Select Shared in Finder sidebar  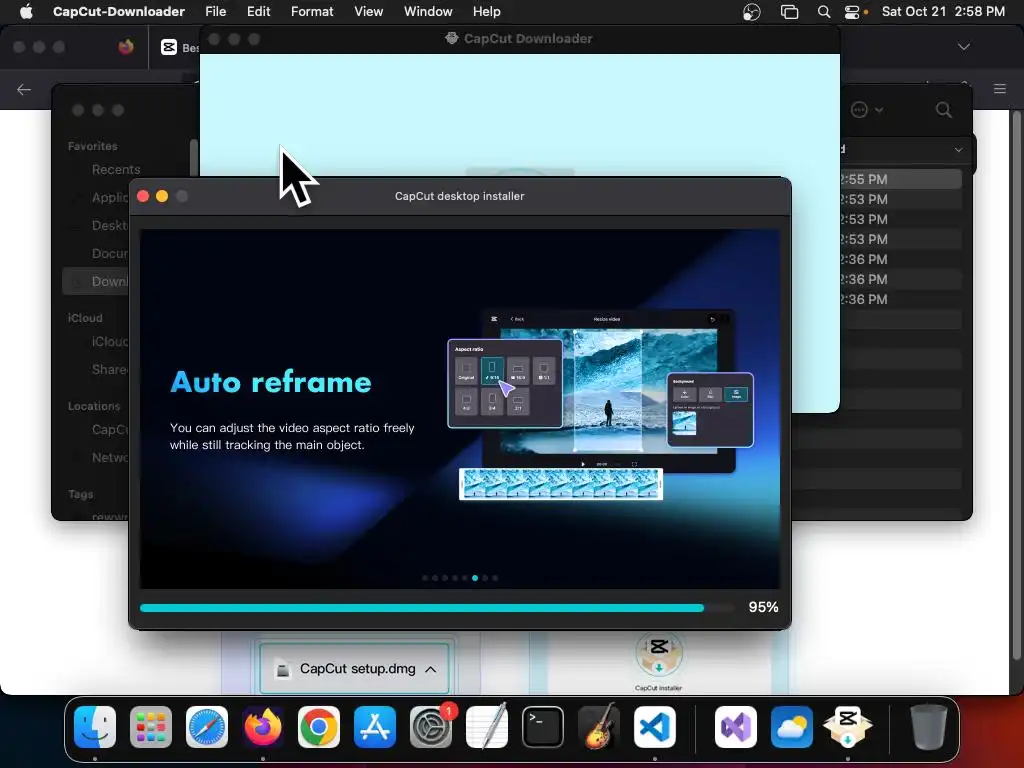(x=109, y=370)
